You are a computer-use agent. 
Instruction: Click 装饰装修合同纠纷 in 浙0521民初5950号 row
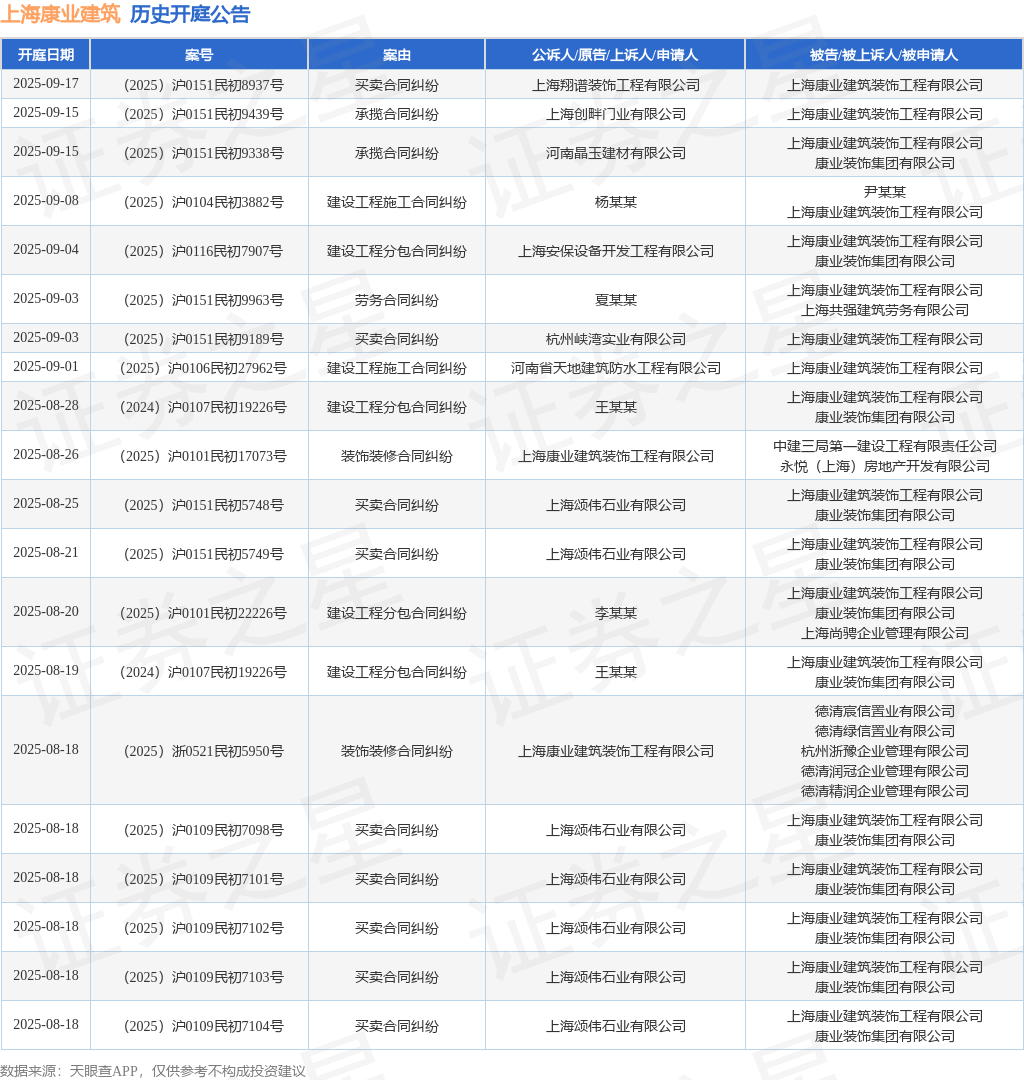pos(397,751)
